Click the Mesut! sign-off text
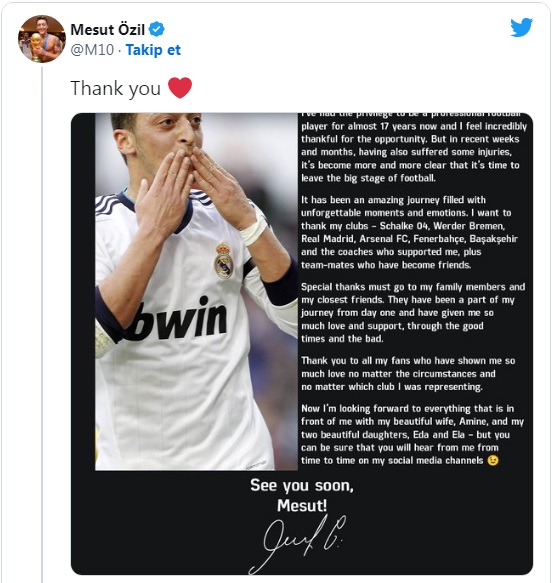553x583 pixels. pyautogui.click(x=302, y=506)
